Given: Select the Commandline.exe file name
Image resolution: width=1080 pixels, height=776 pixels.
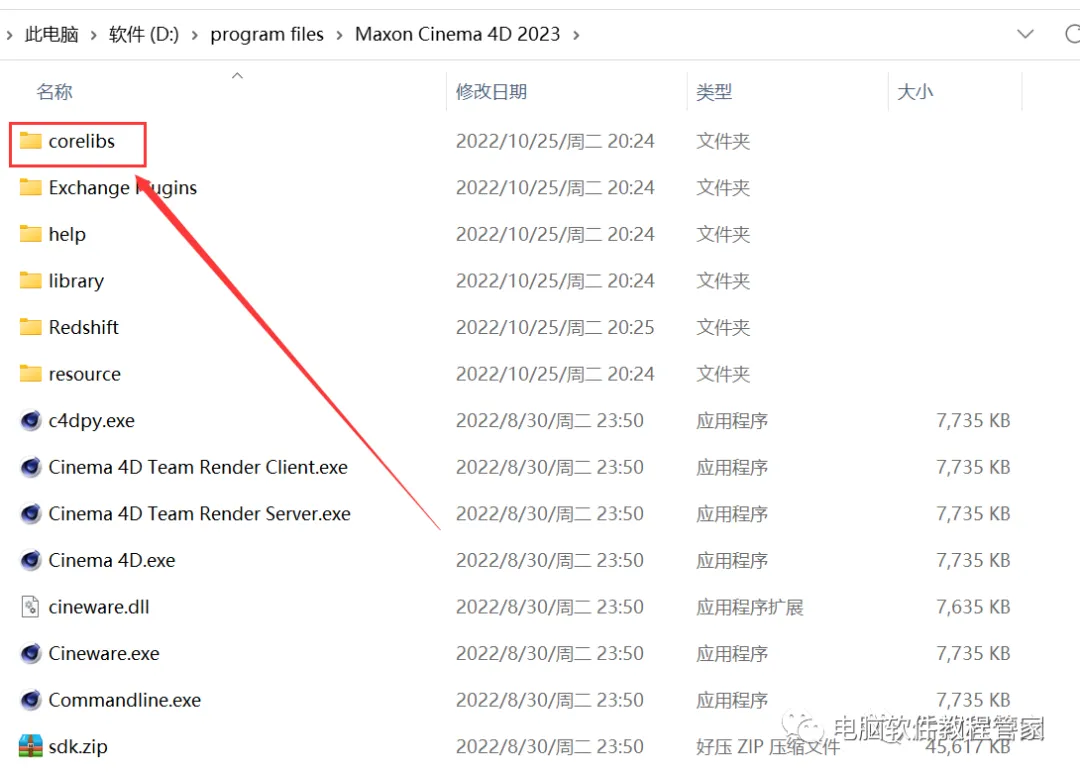Looking at the screenshot, I should [125, 700].
